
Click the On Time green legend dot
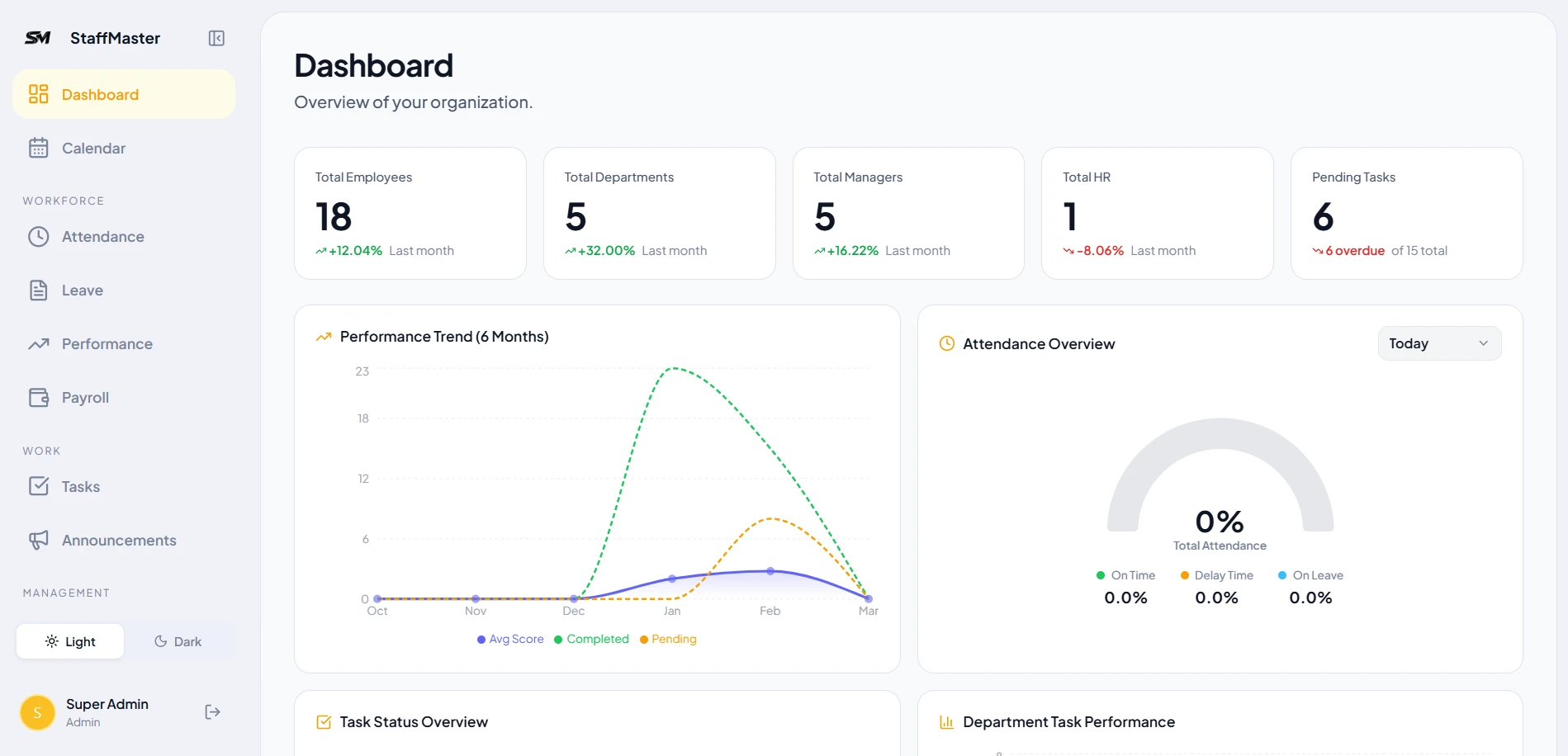pyautogui.click(x=1101, y=575)
